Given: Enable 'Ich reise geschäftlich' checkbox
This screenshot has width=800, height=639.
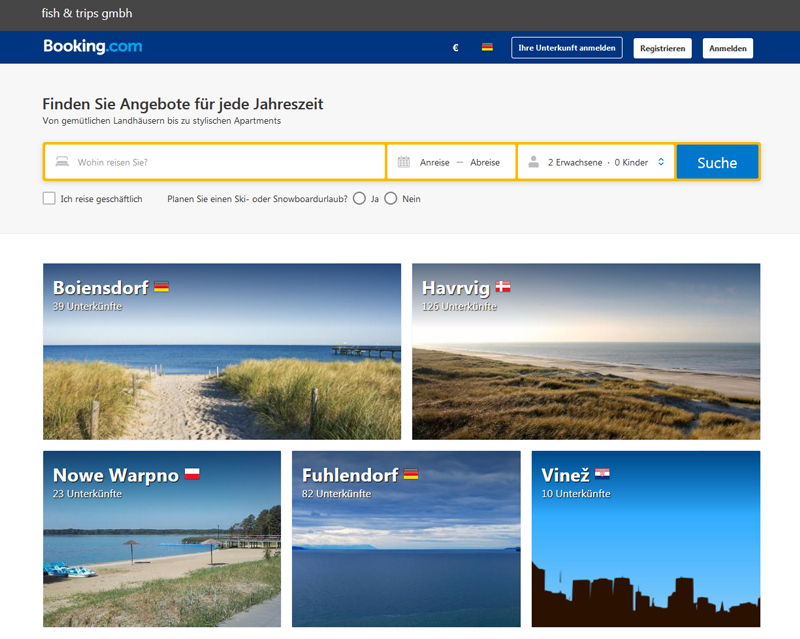Looking at the screenshot, I should (49, 198).
